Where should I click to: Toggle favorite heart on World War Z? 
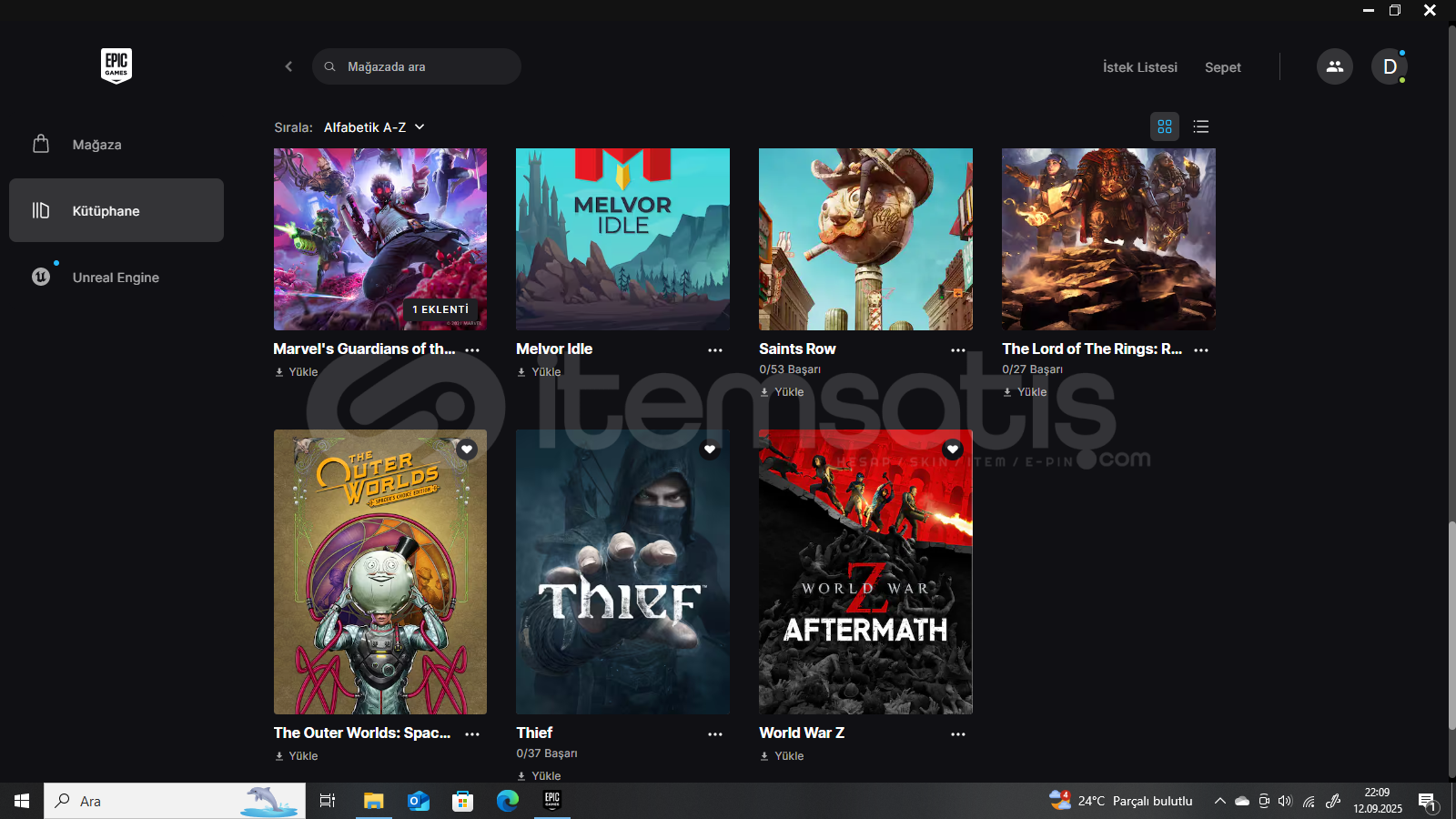[953, 450]
